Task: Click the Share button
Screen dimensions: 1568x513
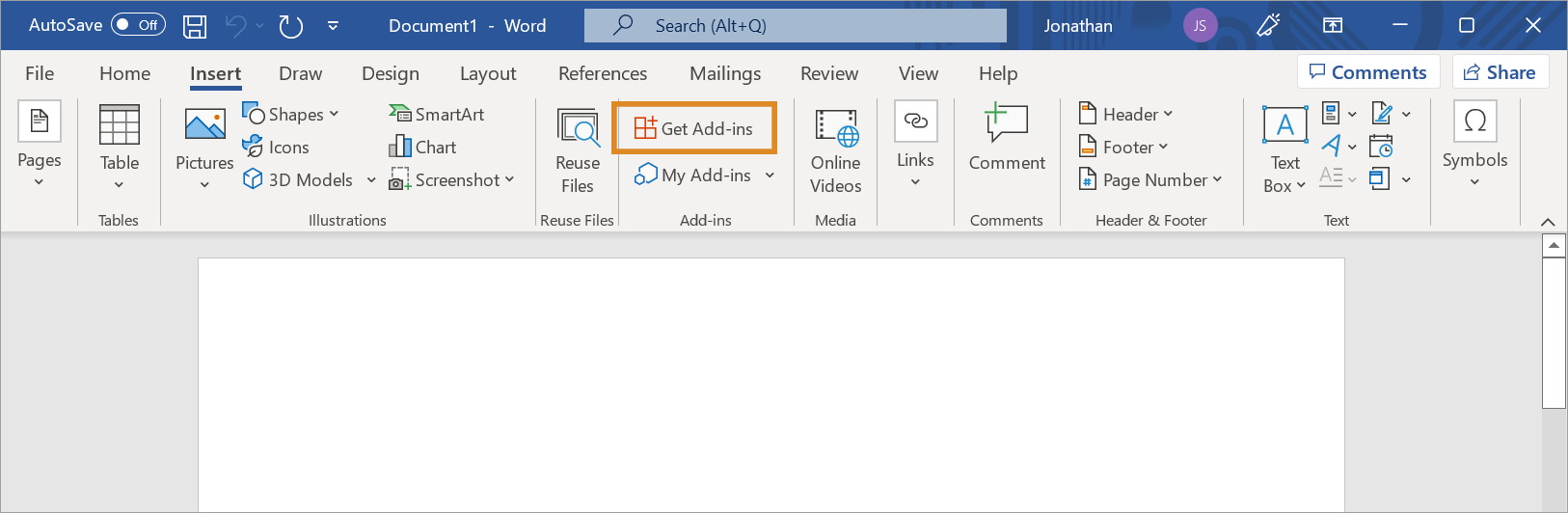Action: (x=1500, y=72)
